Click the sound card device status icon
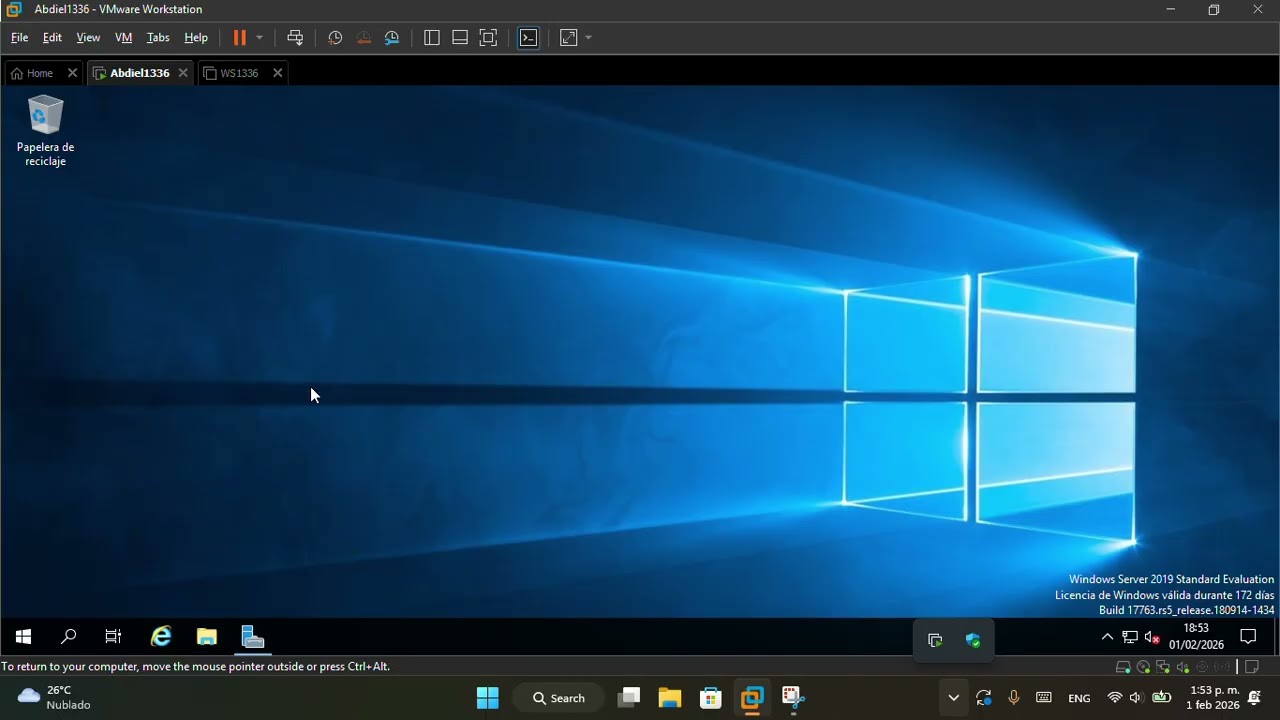Screen dimensions: 1280x720 click(1183, 667)
